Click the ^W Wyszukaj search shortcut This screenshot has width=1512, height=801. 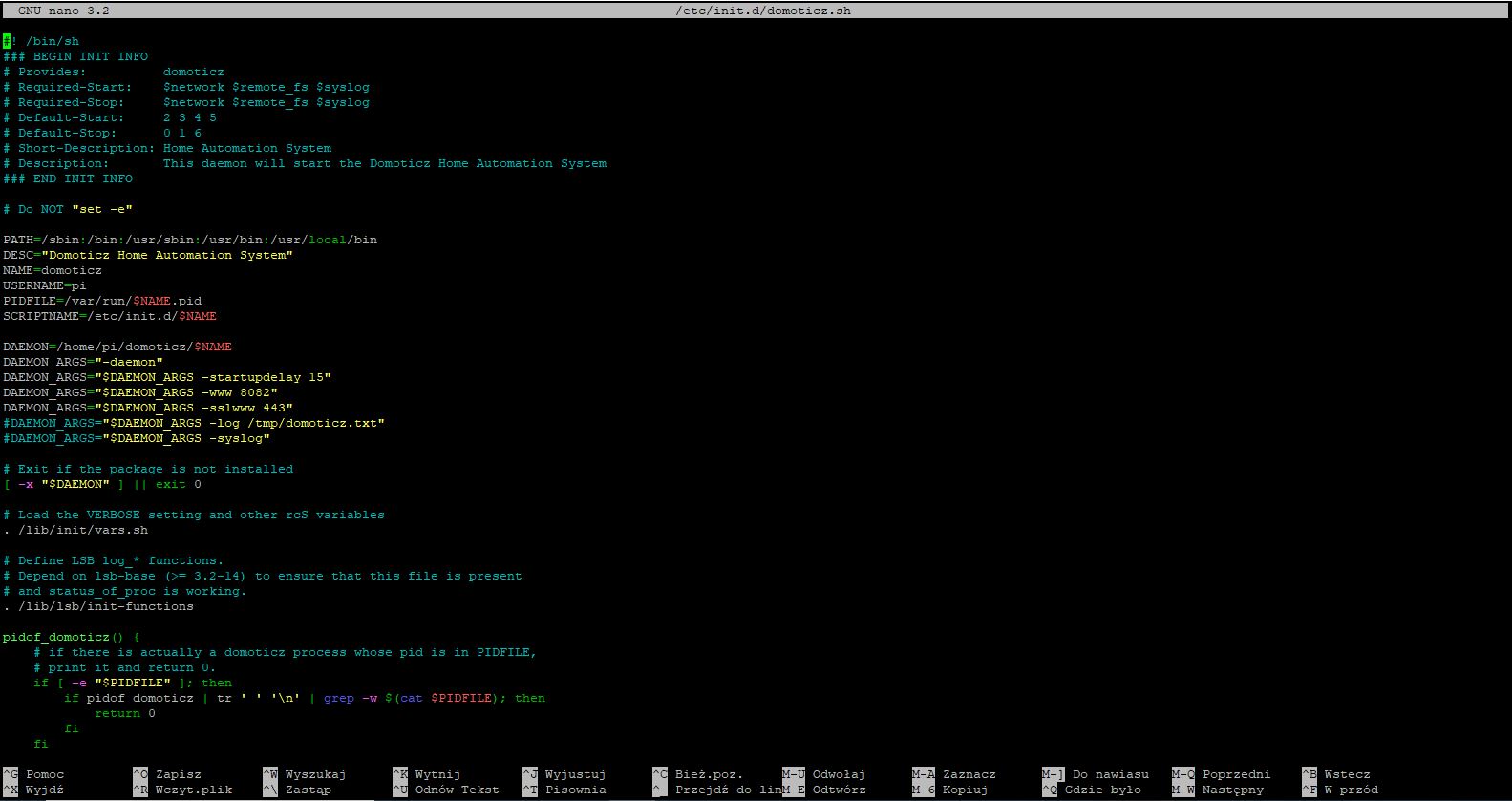point(305,774)
